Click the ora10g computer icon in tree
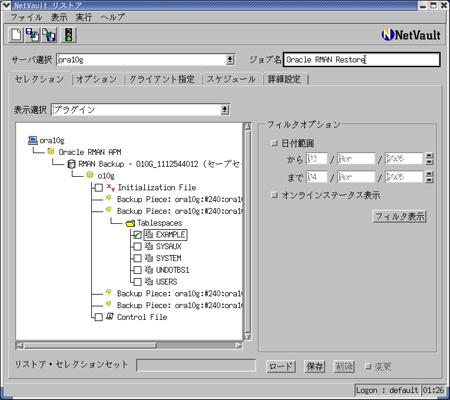 32,140
